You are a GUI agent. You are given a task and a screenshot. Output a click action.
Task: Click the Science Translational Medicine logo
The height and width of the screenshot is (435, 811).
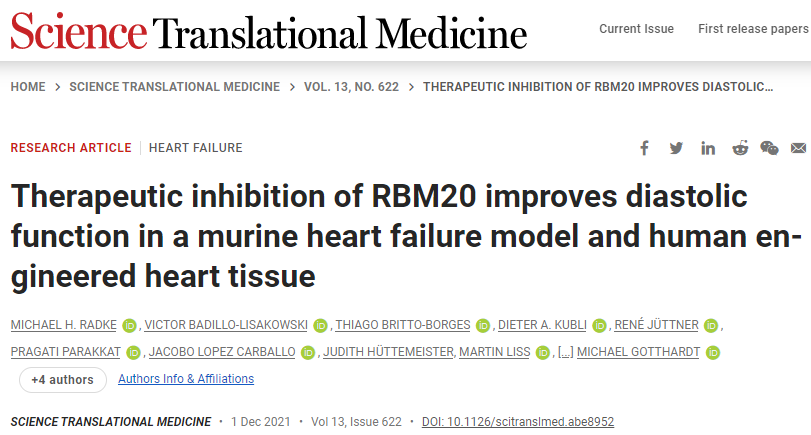pos(268,33)
